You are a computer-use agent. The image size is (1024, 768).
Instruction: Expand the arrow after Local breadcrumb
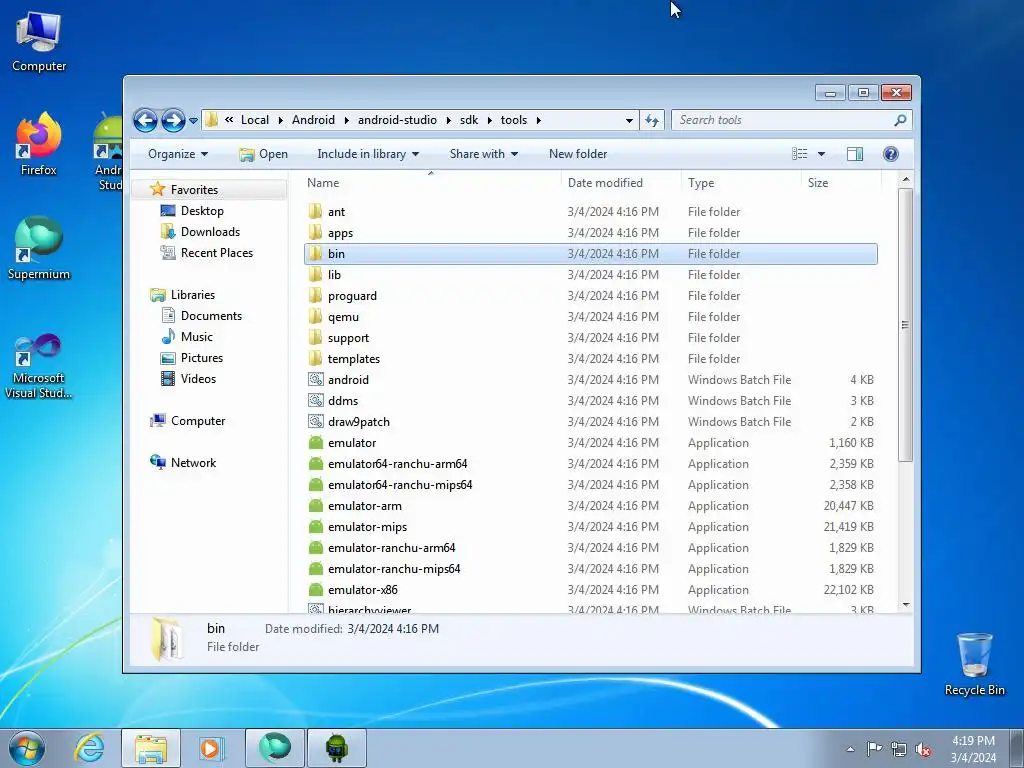point(280,120)
